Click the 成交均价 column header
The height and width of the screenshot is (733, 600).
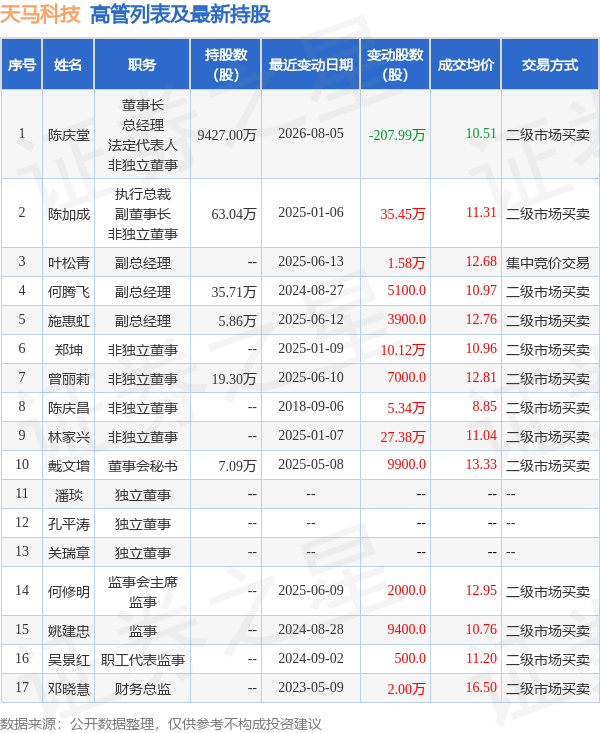(x=466, y=65)
